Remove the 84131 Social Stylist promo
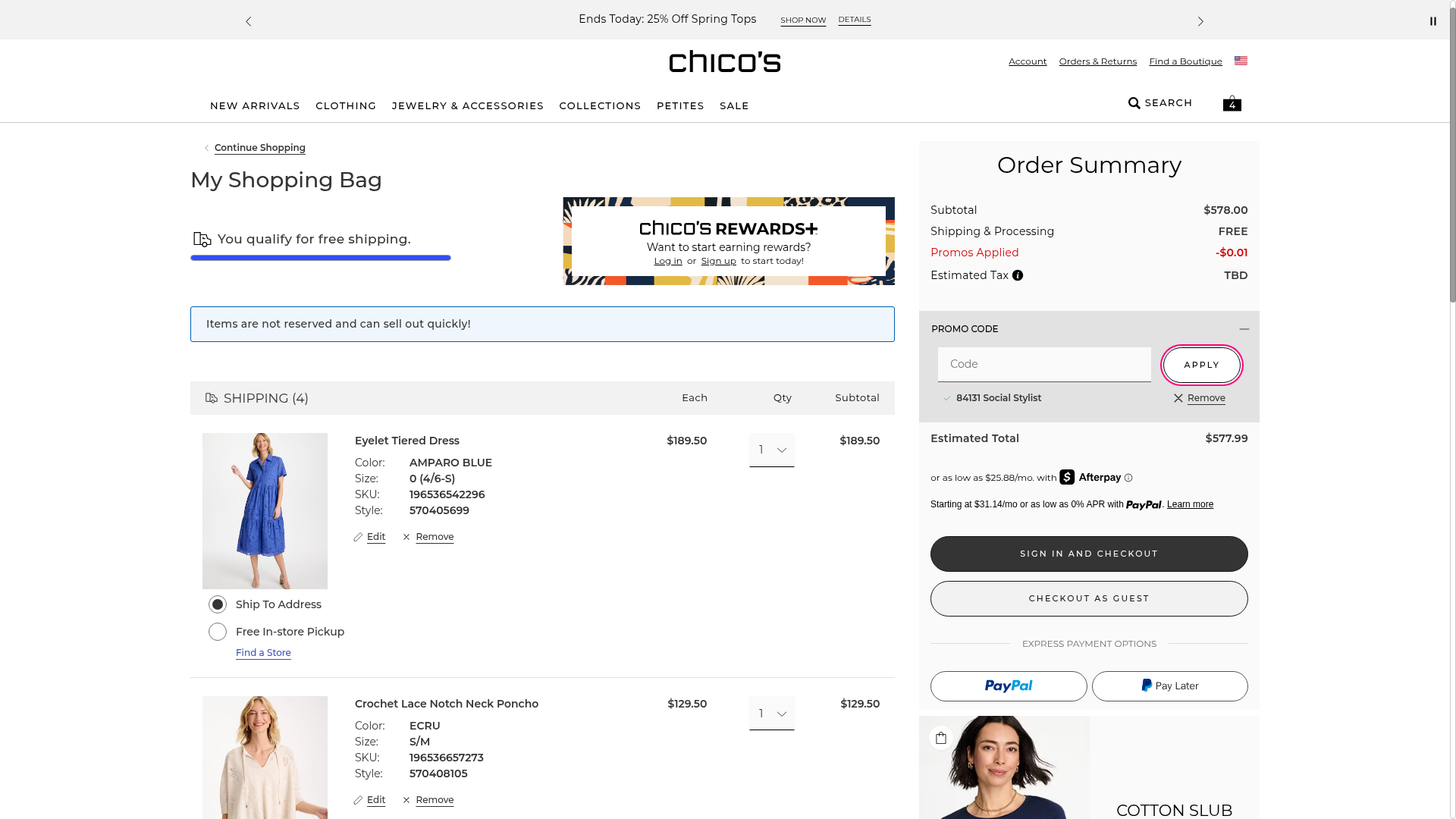 1205,398
